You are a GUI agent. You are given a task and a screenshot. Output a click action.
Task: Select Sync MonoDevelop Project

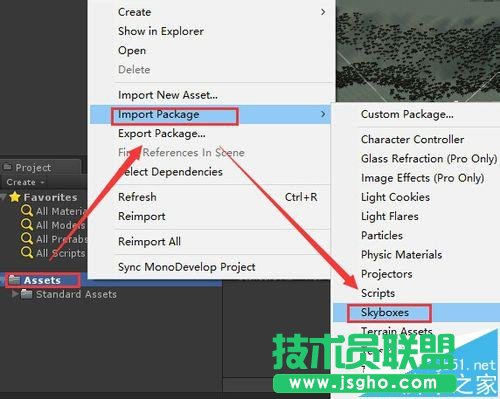(211, 267)
